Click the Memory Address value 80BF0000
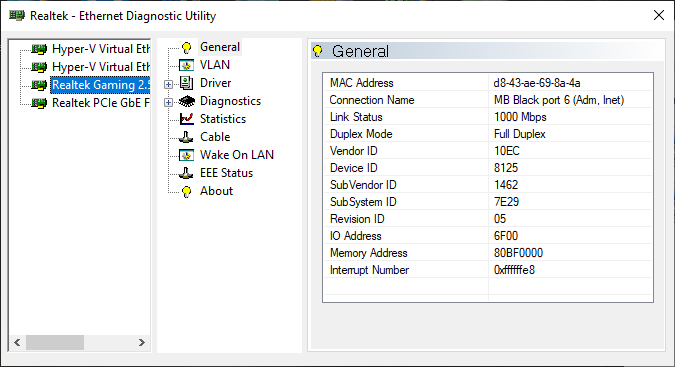 (518, 253)
